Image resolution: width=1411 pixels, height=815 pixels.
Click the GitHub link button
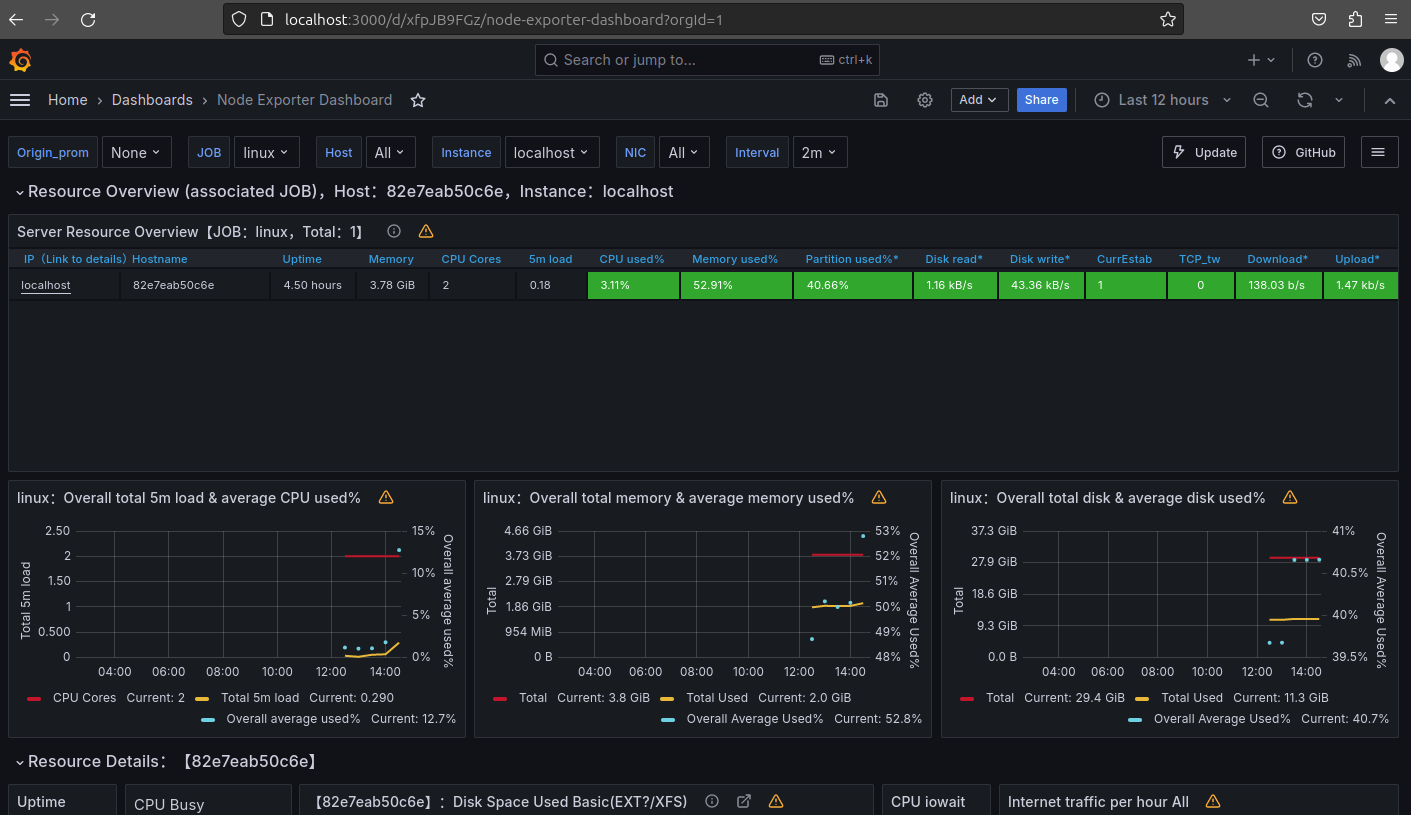(1303, 153)
